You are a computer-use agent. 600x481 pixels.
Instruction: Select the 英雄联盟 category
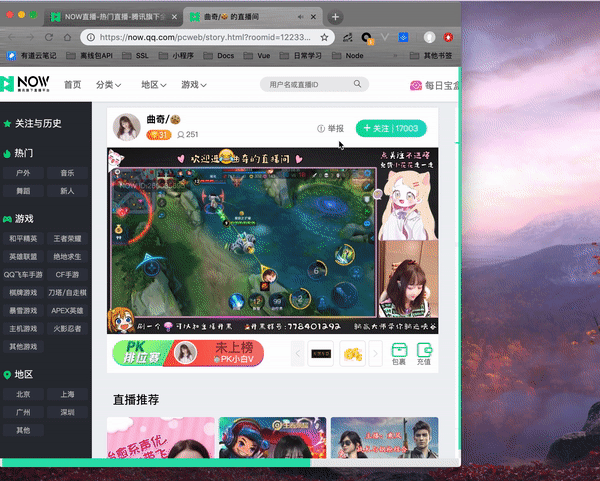coord(23,257)
